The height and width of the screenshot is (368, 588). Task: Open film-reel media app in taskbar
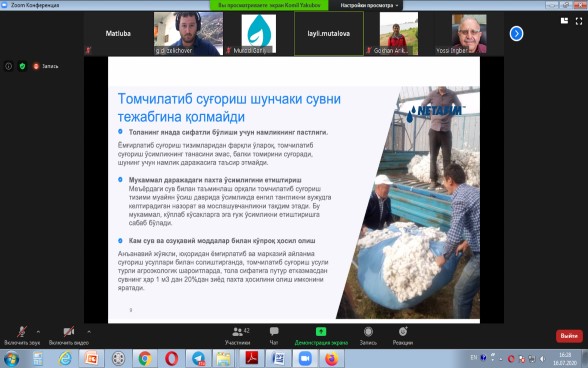(118, 359)
